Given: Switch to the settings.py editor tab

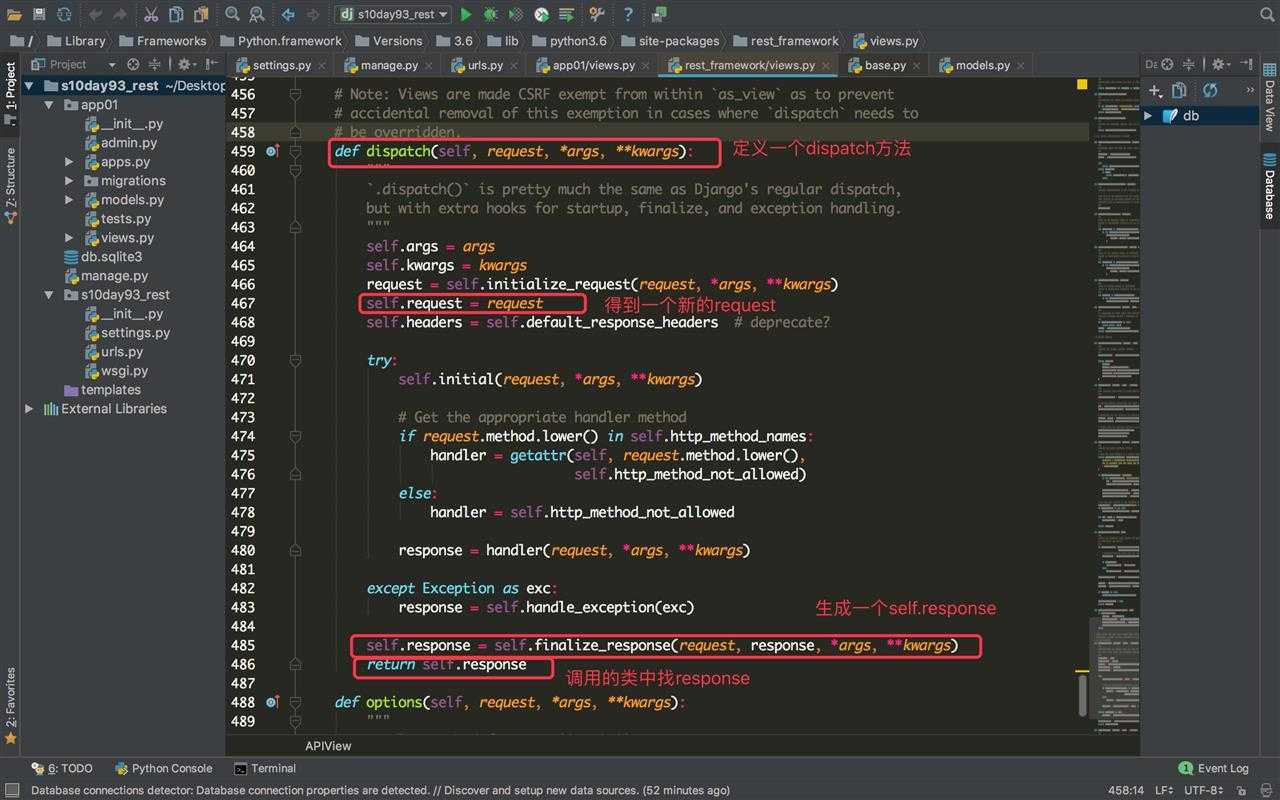Looking at the screenshot, I should coord(281,65).
